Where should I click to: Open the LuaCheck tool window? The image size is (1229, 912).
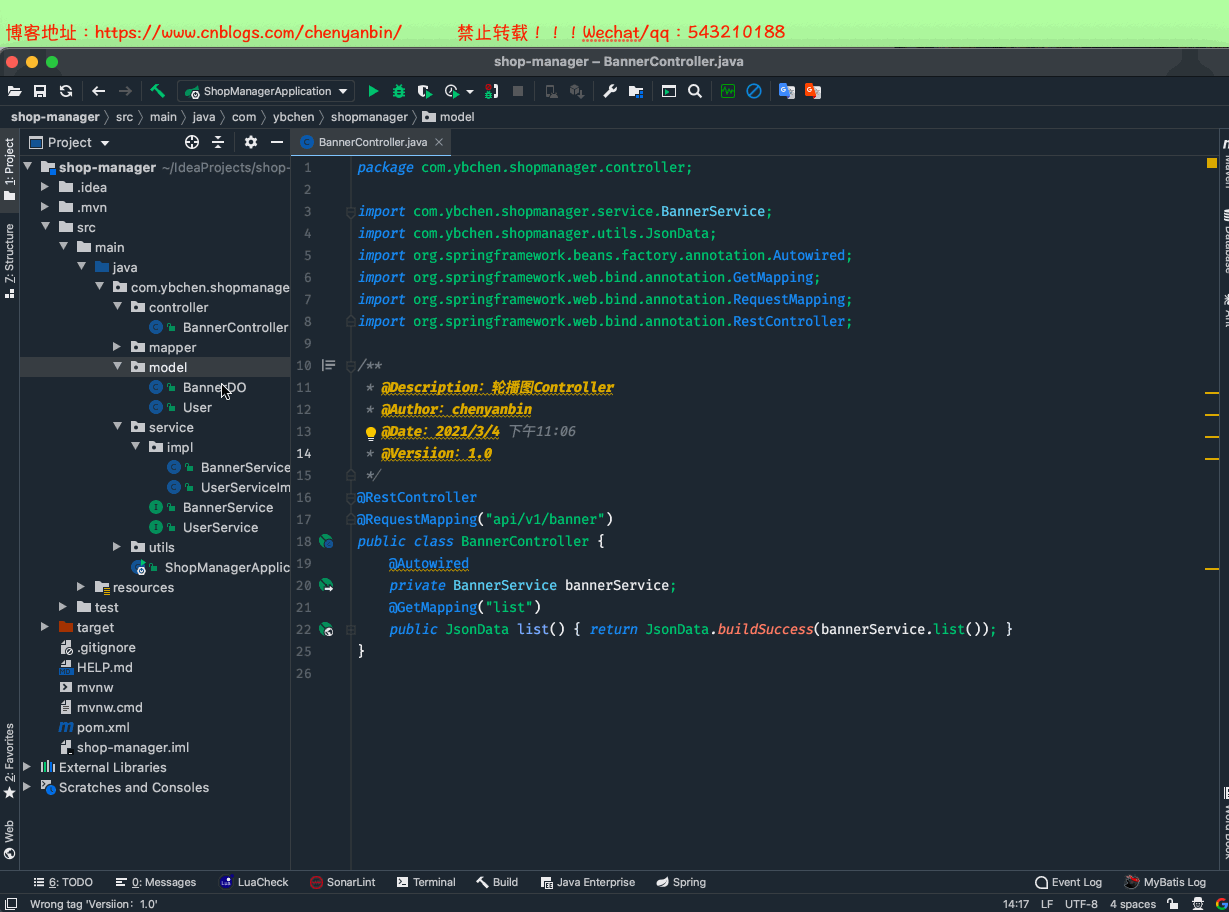(254, 882)
